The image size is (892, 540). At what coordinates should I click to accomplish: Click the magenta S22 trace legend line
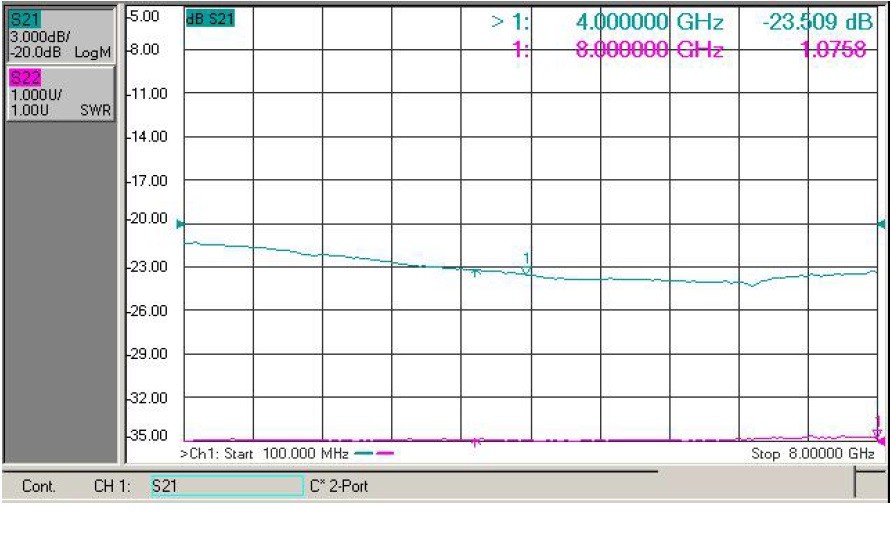385,454
